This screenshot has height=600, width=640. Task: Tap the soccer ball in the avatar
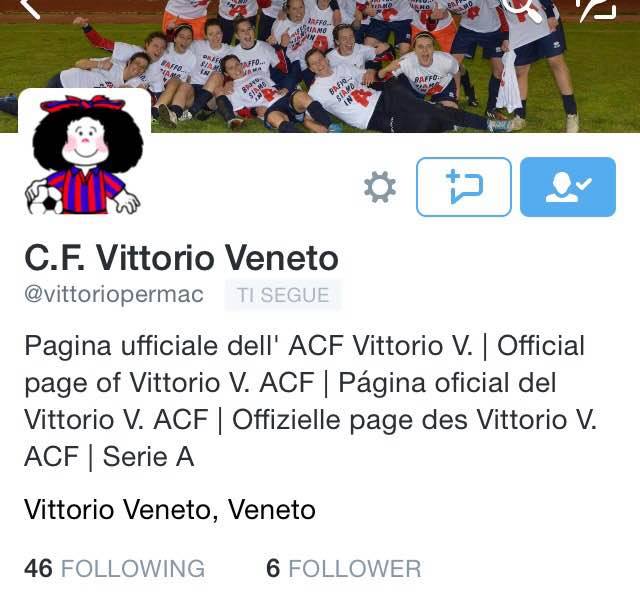click(x=44, y=199)
